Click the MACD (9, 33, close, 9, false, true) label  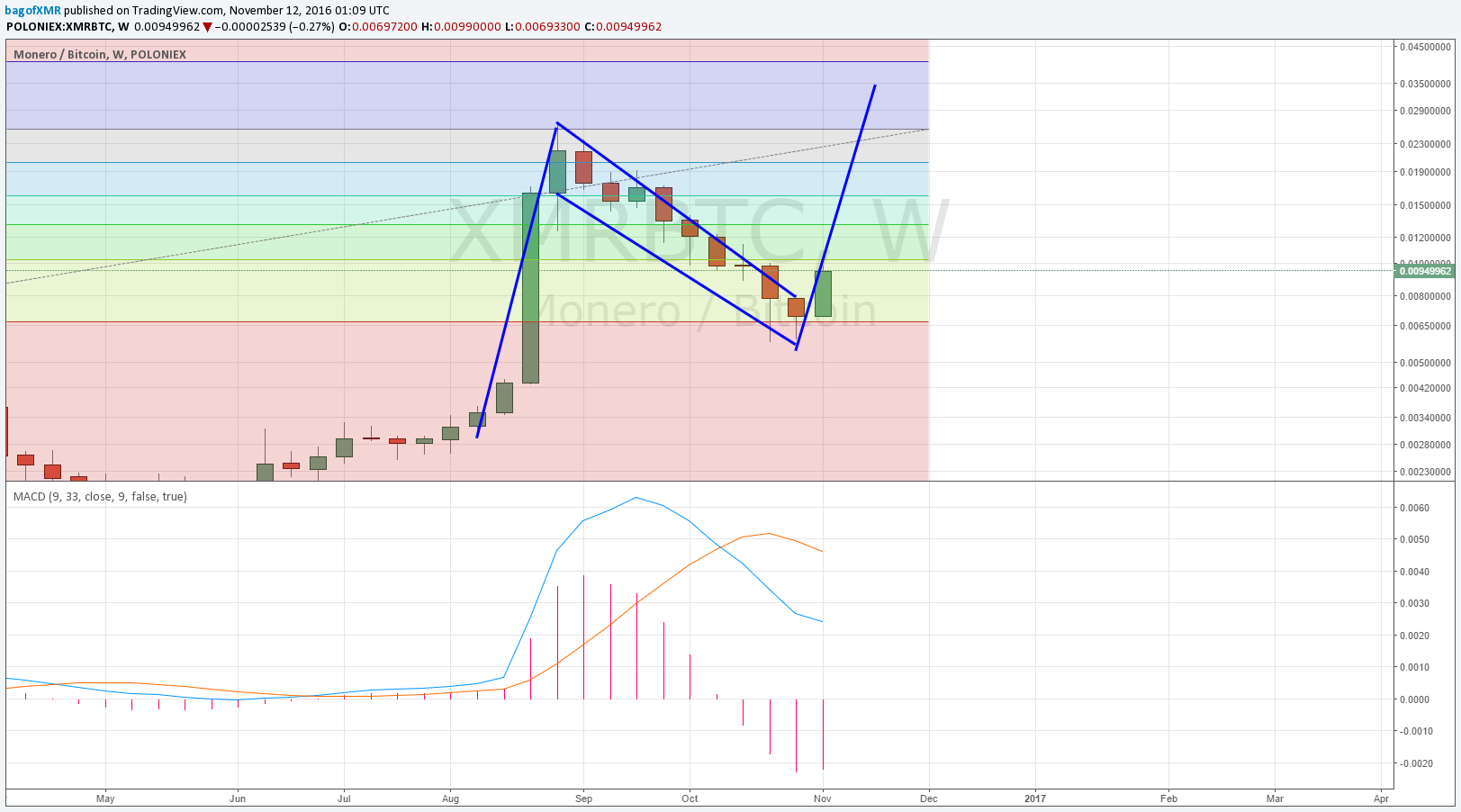point(100,496)
